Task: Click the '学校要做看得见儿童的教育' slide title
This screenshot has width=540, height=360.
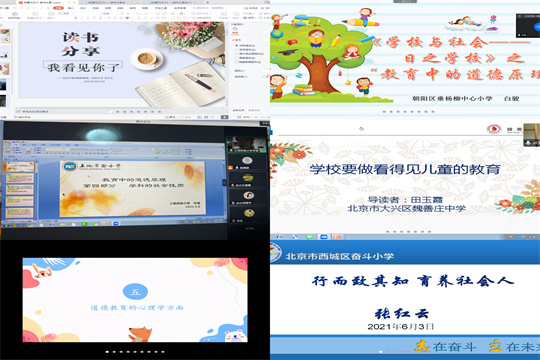Action: [x=405, y=169]
